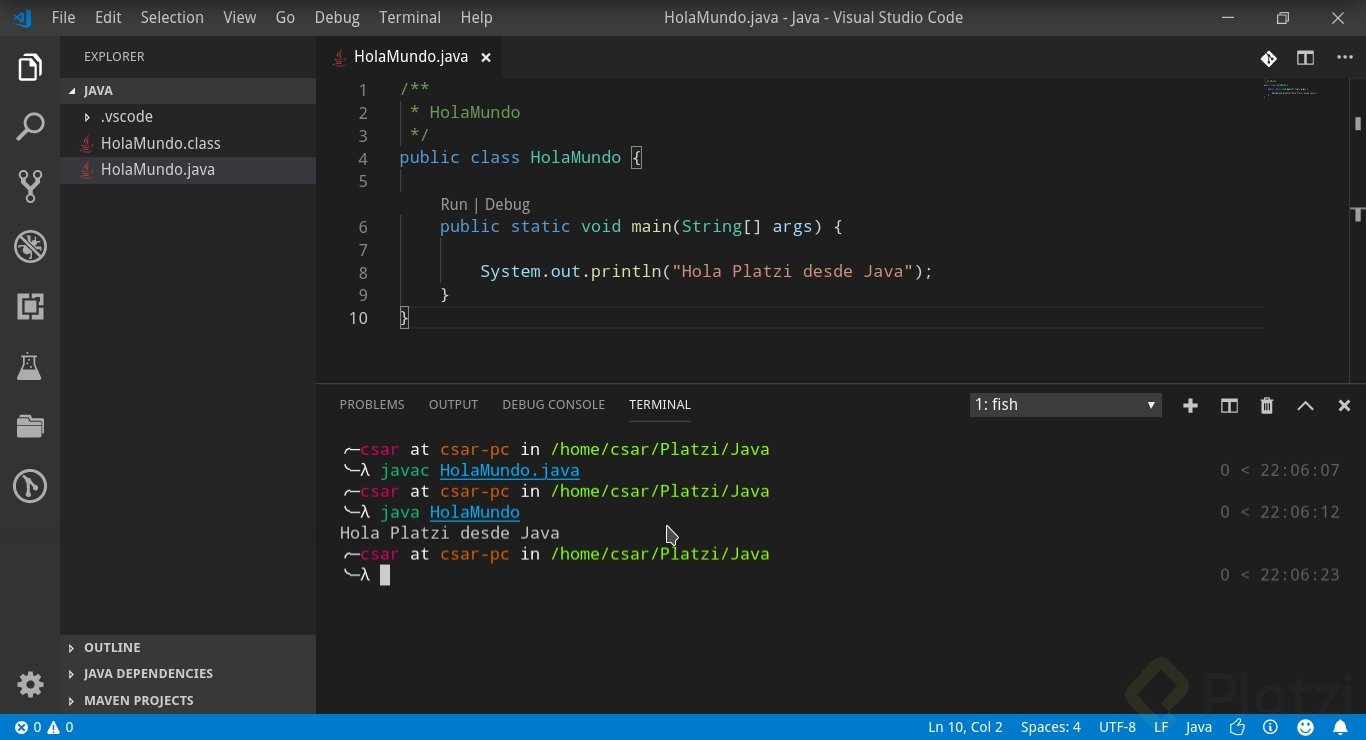Click the Run code lens above main
The height and width of the screenshot is (740, 1366).
pos(454,204)
